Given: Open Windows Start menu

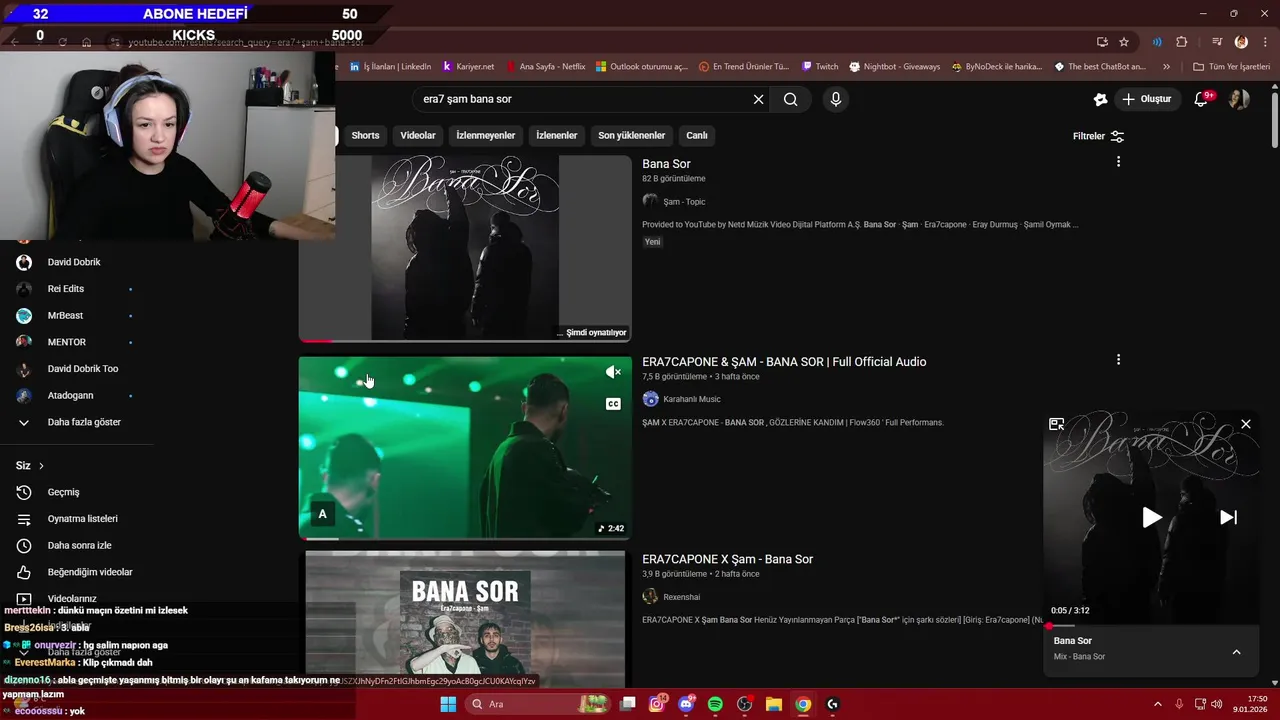Looking at the screenshot, I should (x=448, y=704).
